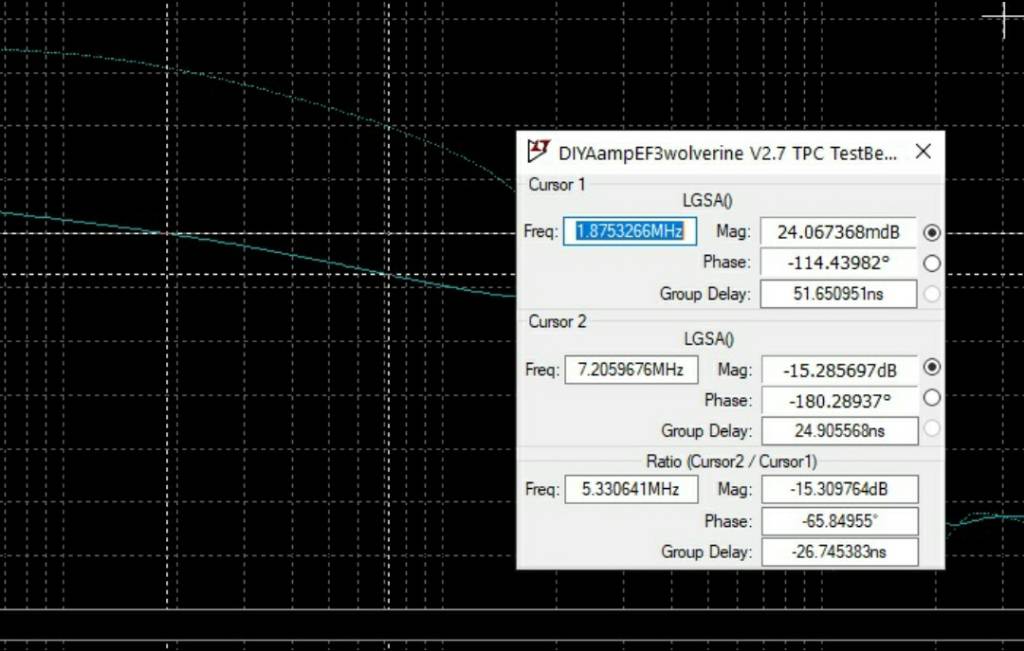Click Cursor 2 Freq field 7.2059676MHz
This screenshot has height=651, width=1024.
[631, 370]
